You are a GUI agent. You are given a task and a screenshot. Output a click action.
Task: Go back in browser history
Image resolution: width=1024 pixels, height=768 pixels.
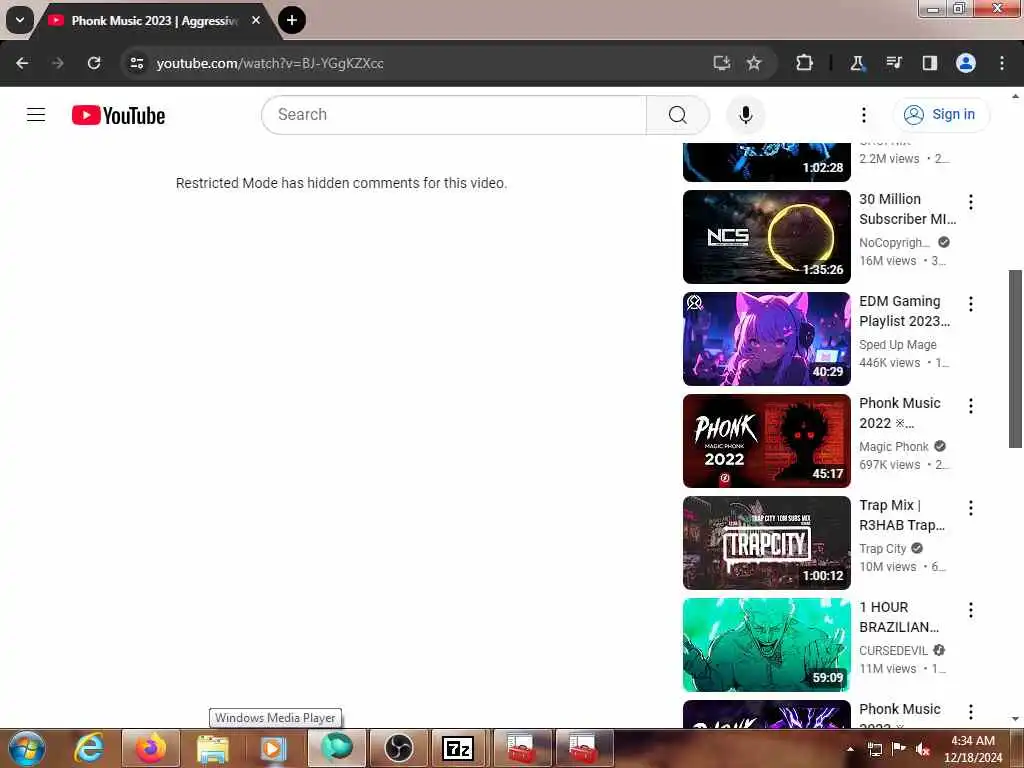pos(22,63)
